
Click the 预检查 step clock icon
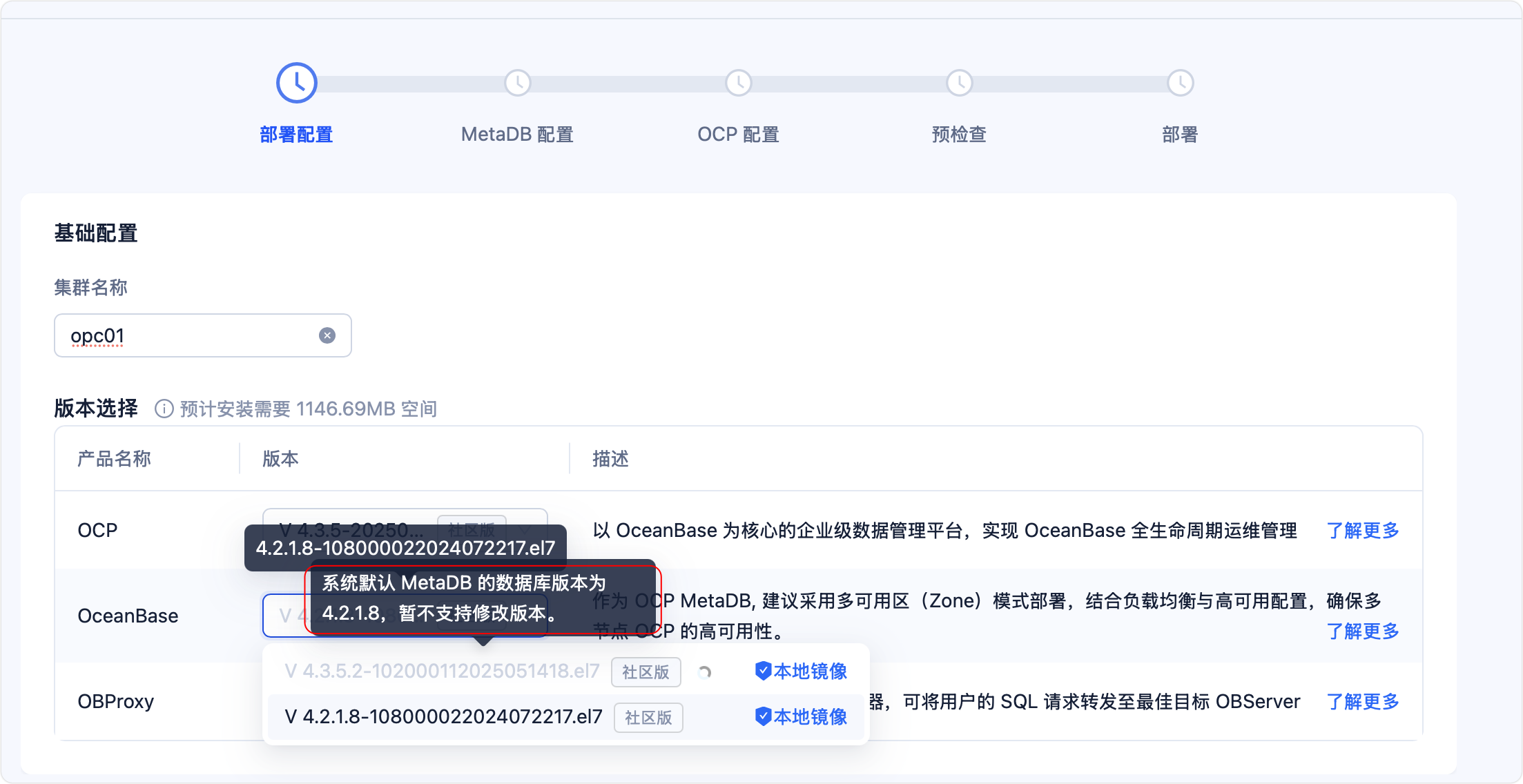[959, 82]
